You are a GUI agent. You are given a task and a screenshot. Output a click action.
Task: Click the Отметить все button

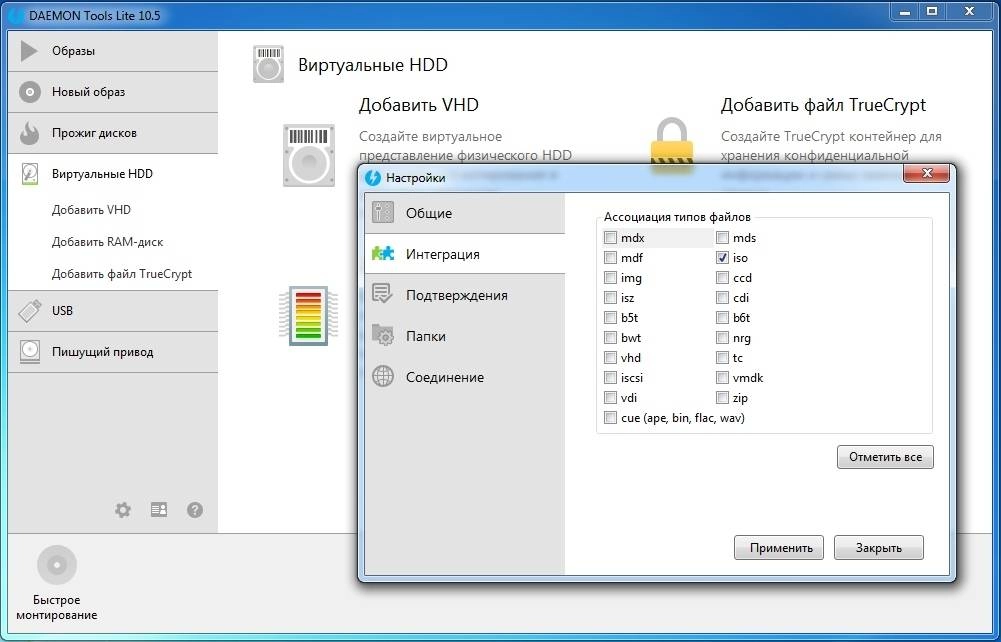click(885, 457)
